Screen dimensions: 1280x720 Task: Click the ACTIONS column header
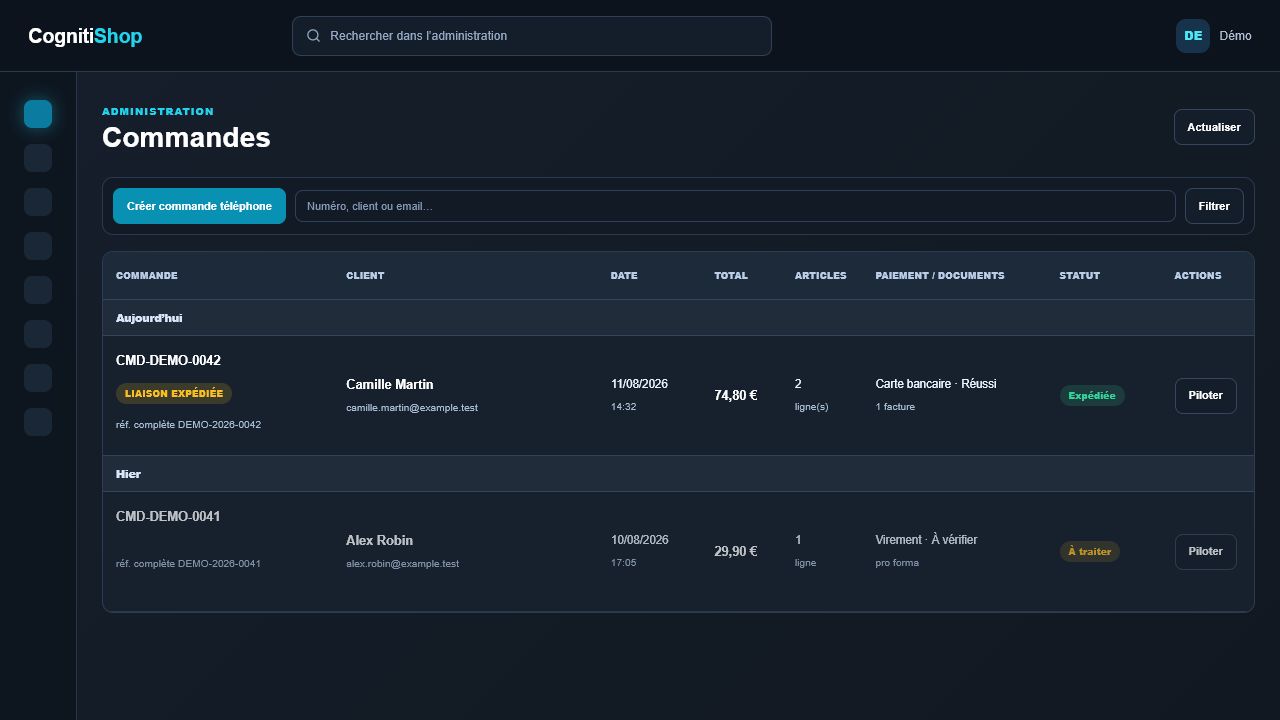(1198, 276)
